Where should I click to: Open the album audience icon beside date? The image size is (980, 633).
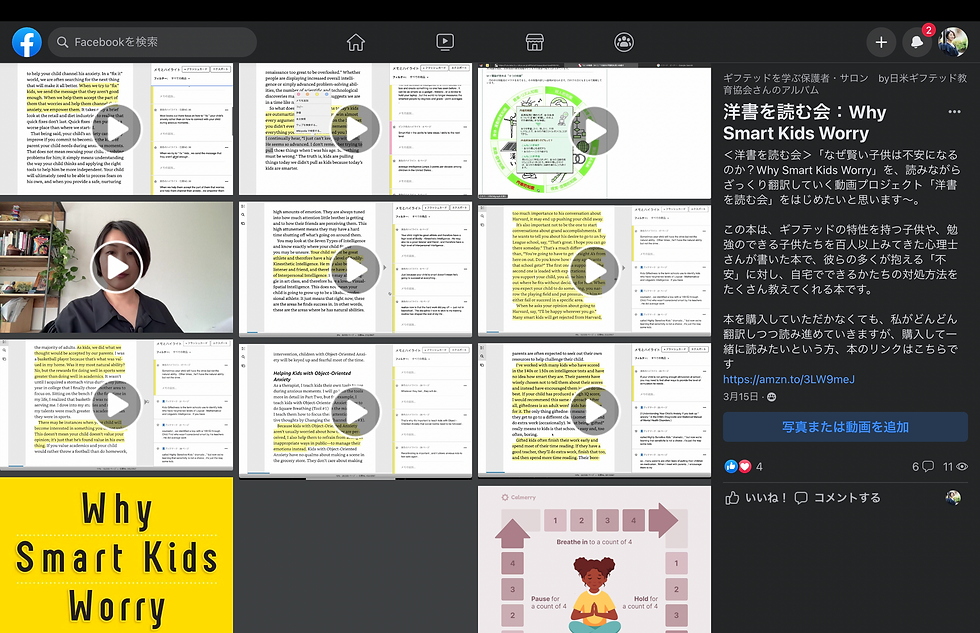click(x=772, y=397)
